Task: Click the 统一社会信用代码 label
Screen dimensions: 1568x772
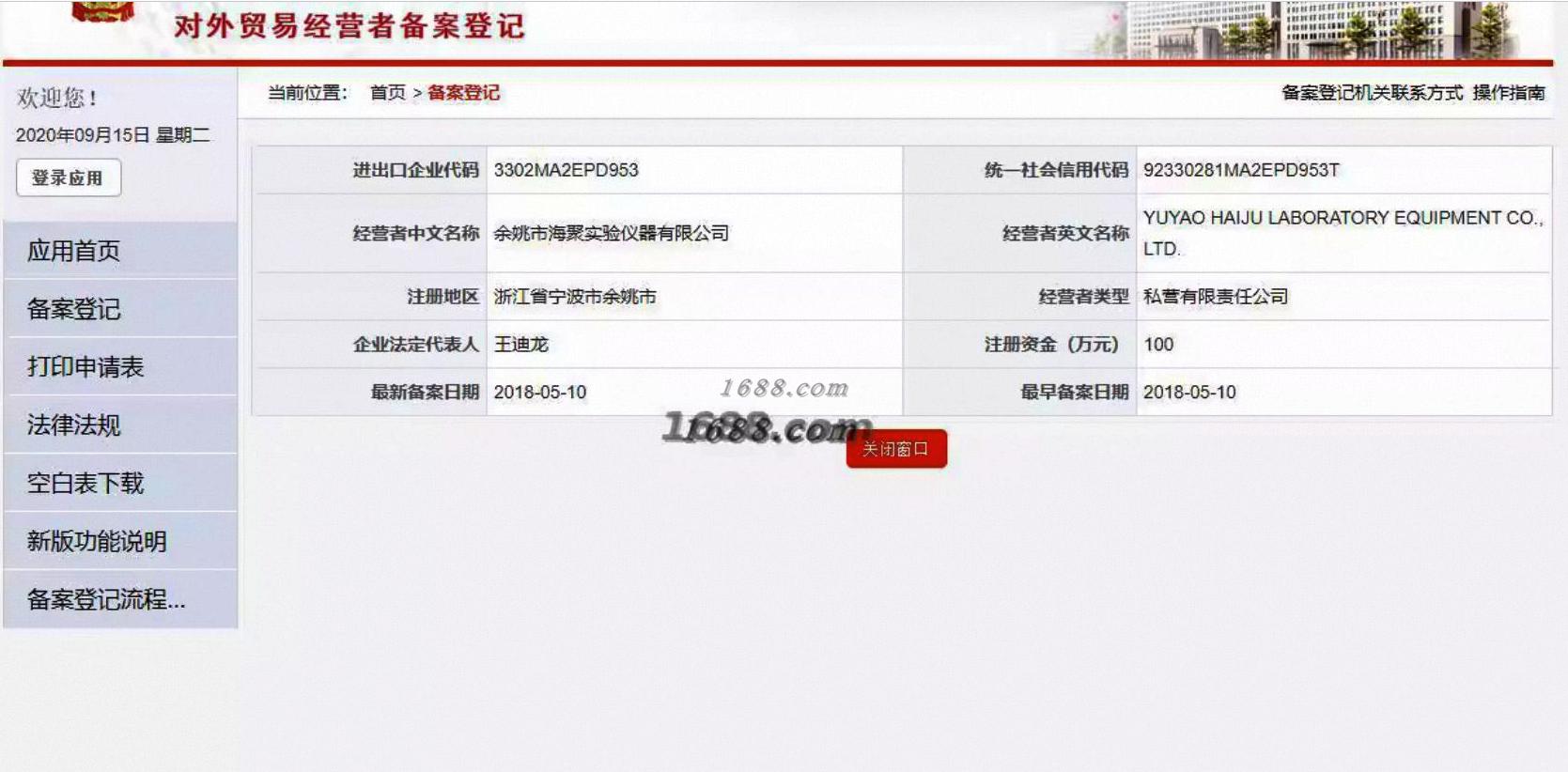Action: pos(1056,170)
